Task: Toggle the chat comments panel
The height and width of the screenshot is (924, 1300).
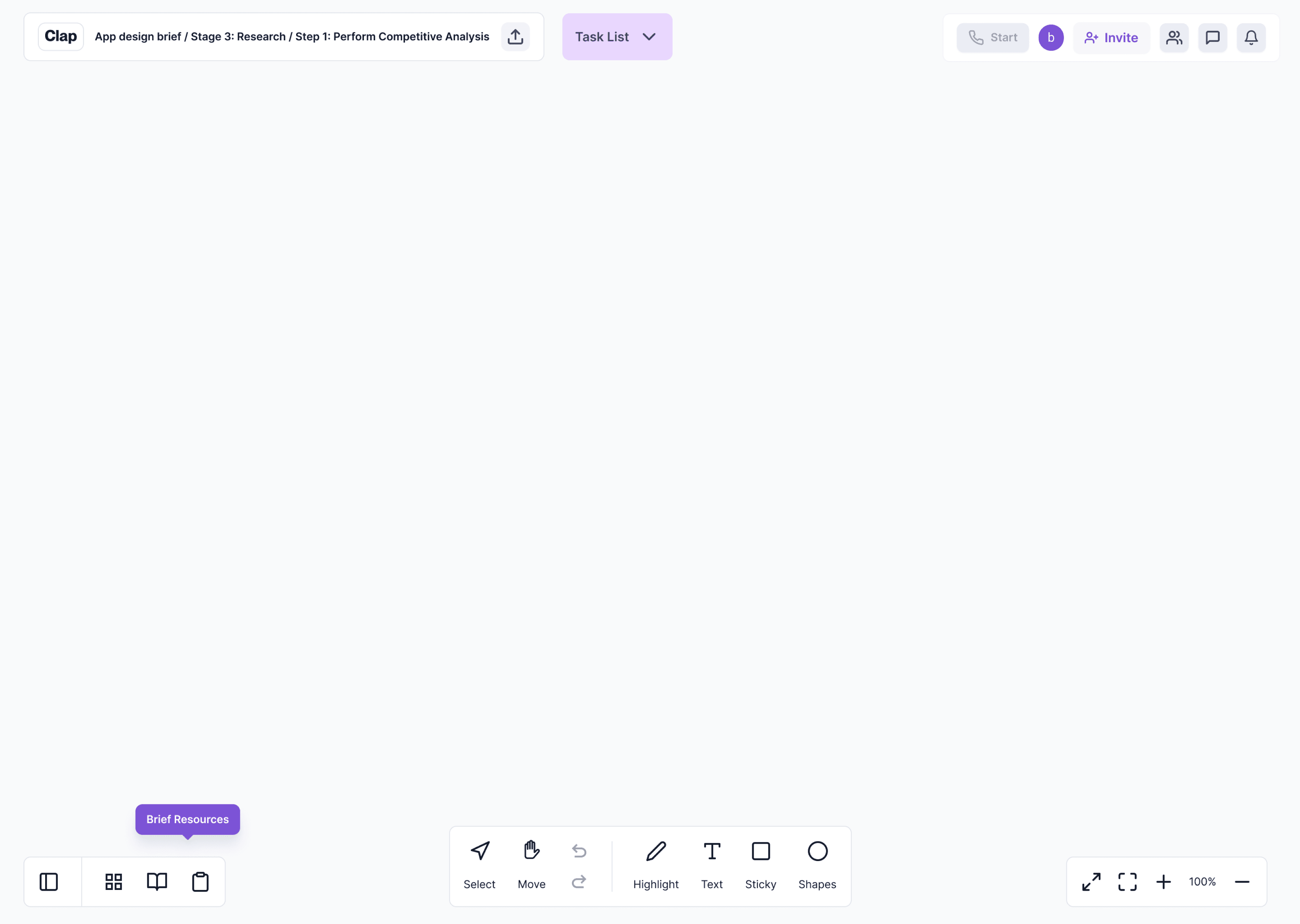Action: [x=1212, y=37]
